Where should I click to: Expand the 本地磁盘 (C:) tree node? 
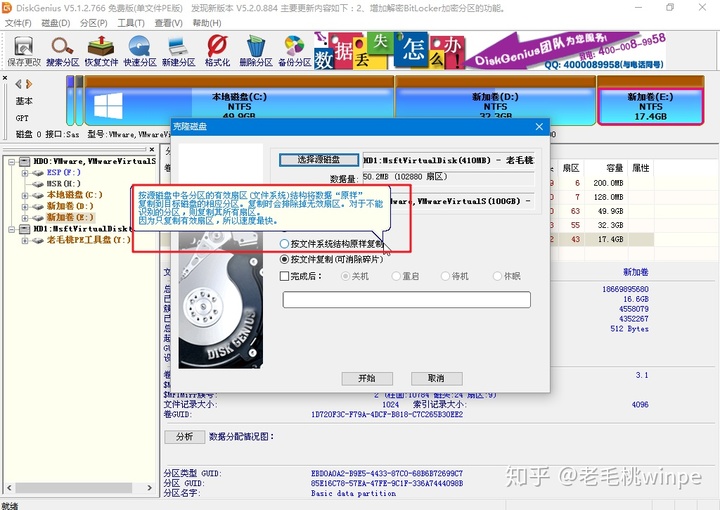tap(25, 196)
